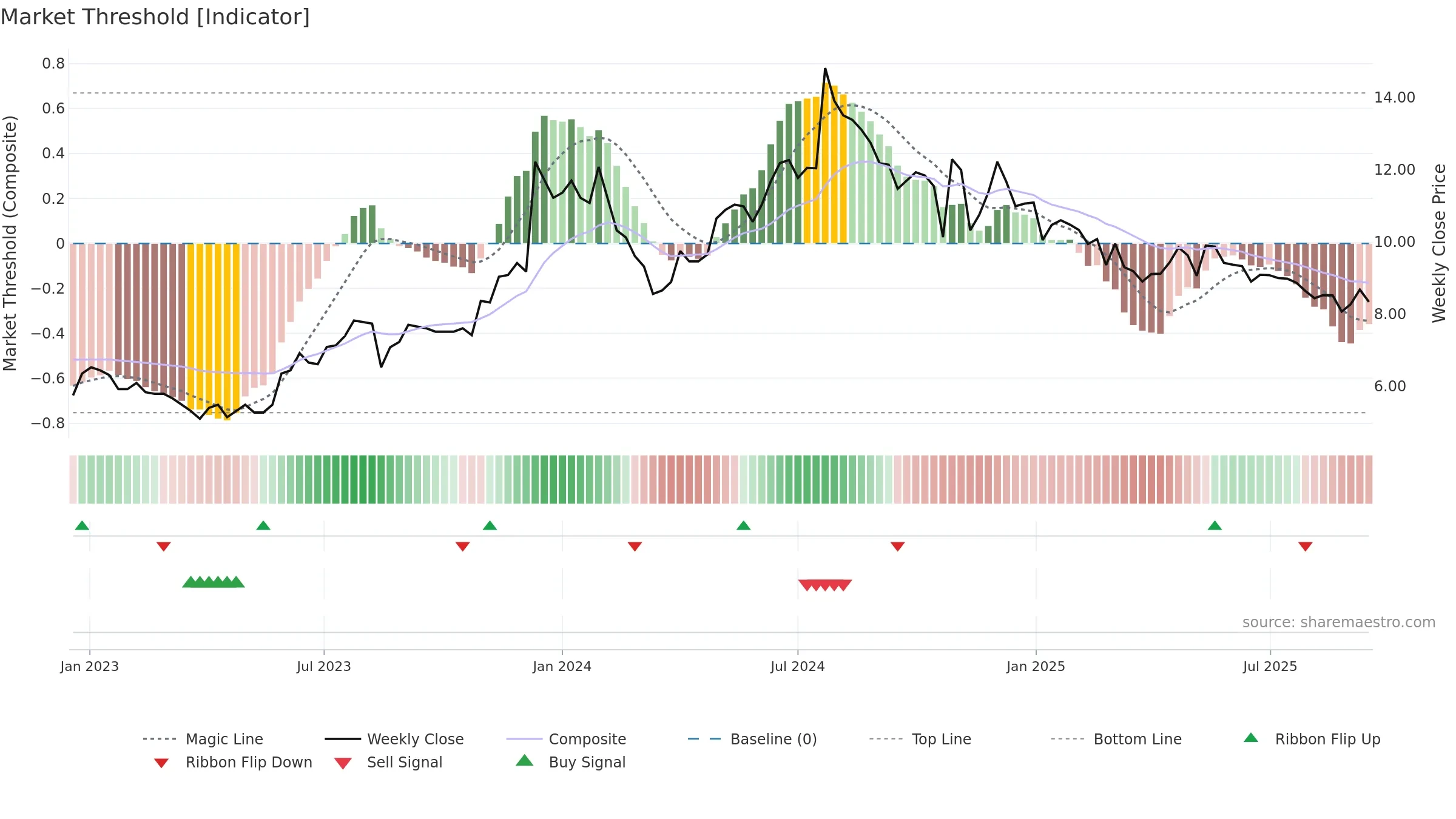Click the 'Jul 2023' x-axis label
Viewport: 1456px width, 819px height.
tap(324, 666)
